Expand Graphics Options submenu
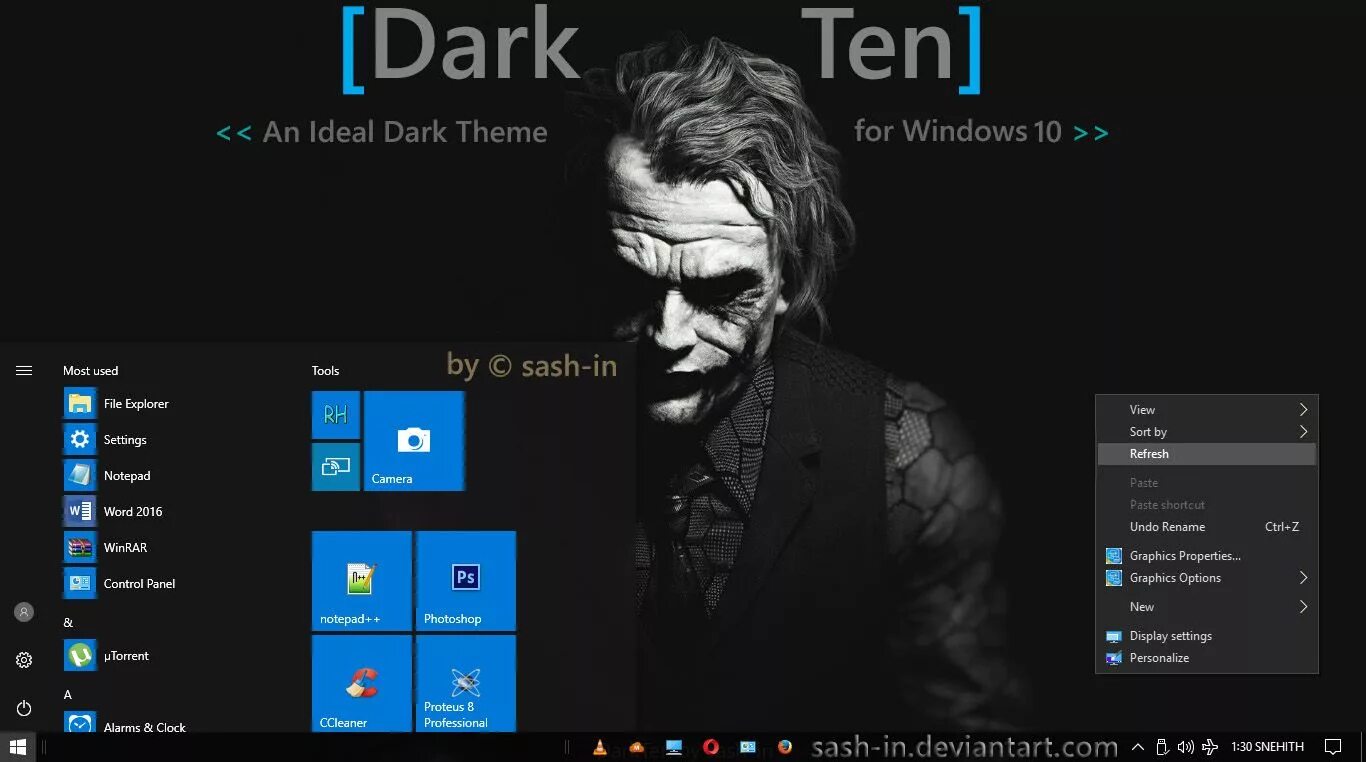Screen dimensions: 1366x762 pyautogui.click(x=1207, y=578)
